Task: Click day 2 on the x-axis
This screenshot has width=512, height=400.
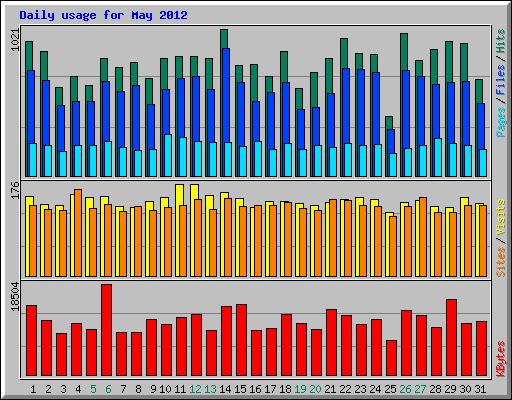Action: pos(48,389)
